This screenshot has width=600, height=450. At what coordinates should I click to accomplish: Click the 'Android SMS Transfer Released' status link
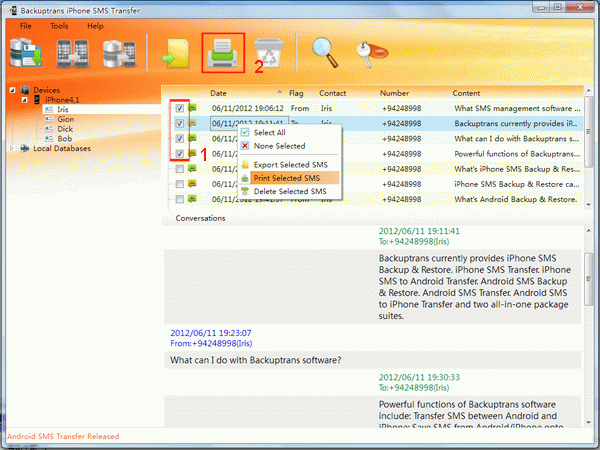(x=63, y=436)
